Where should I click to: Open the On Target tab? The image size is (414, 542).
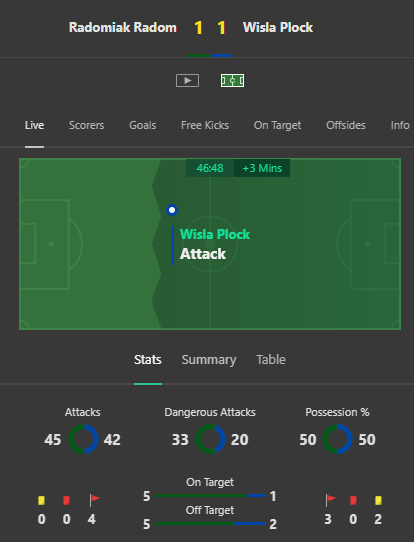coord(277,125)
